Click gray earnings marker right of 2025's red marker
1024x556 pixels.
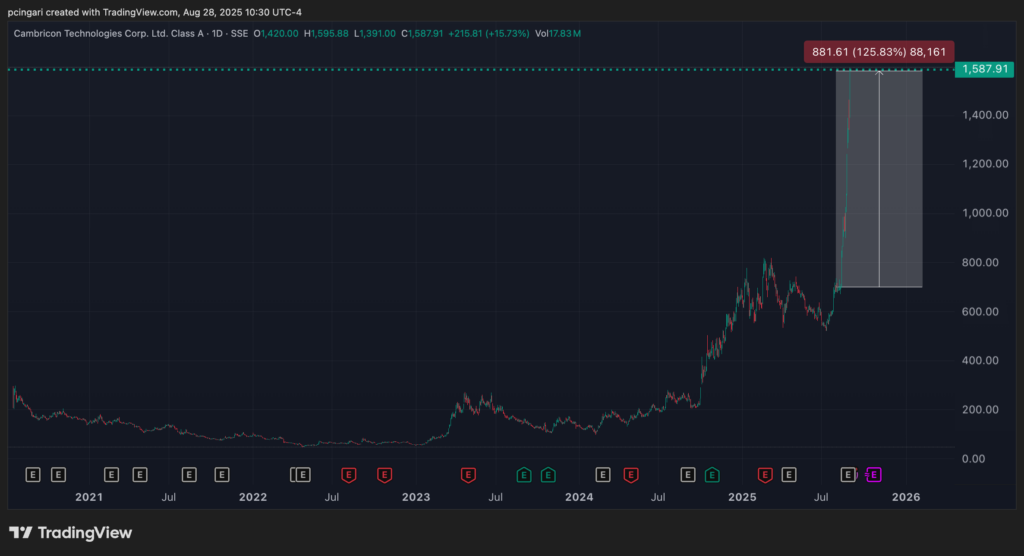coord(789,475)
